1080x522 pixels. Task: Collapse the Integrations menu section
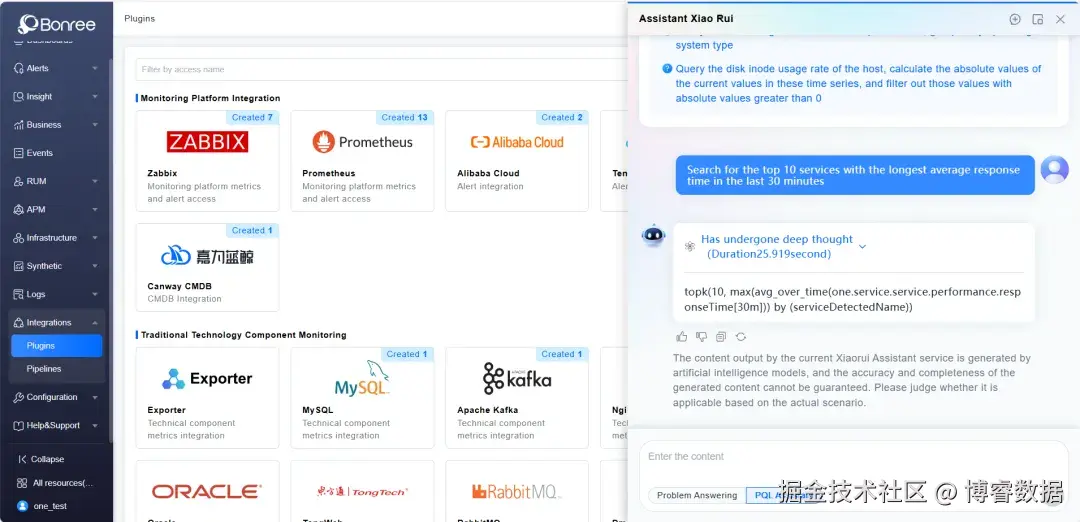(x=94, y=322)
